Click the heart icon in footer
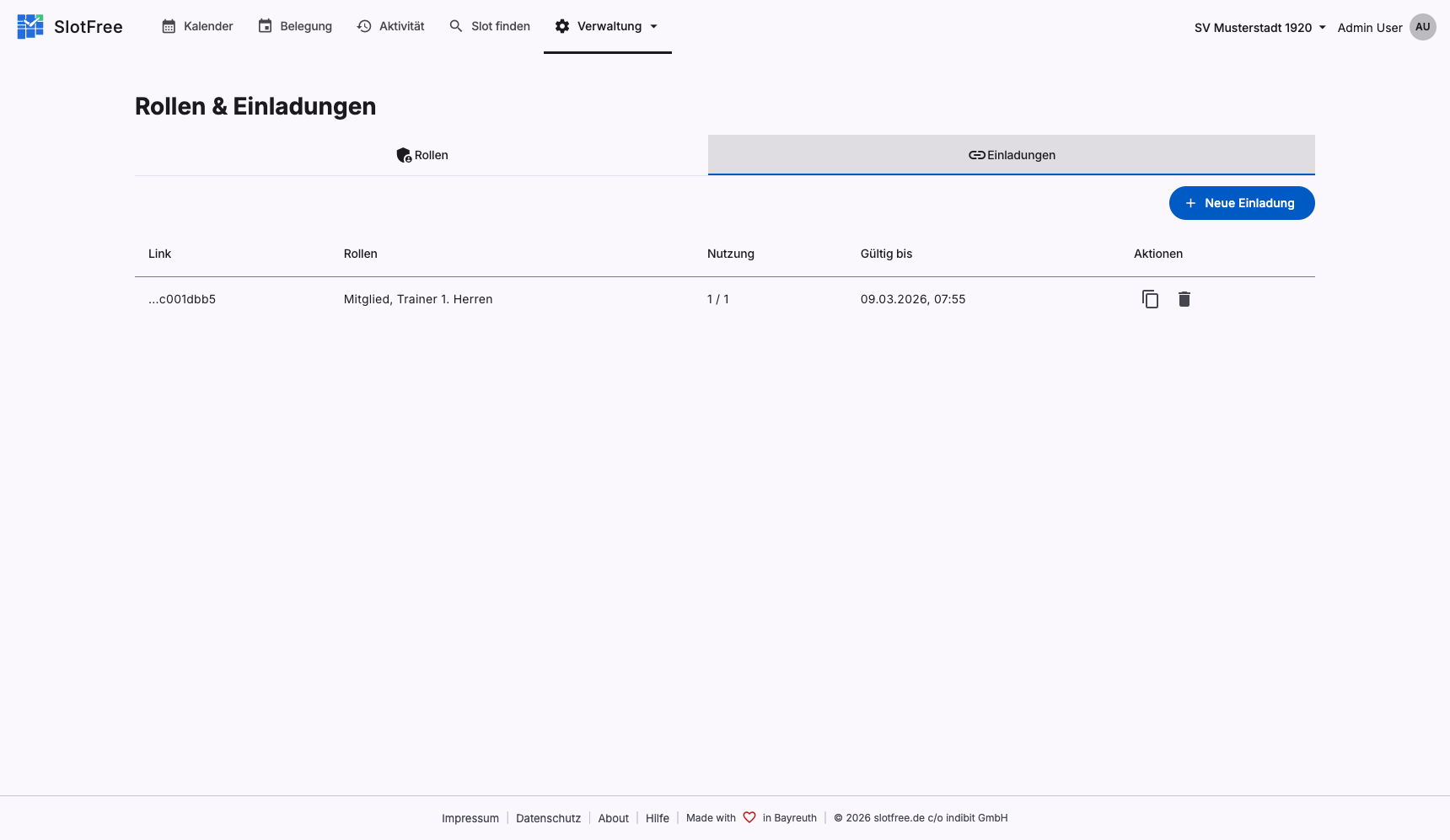Image resolution: width=1450 pixels, height=840 pixels. click(x=749, y=817)
